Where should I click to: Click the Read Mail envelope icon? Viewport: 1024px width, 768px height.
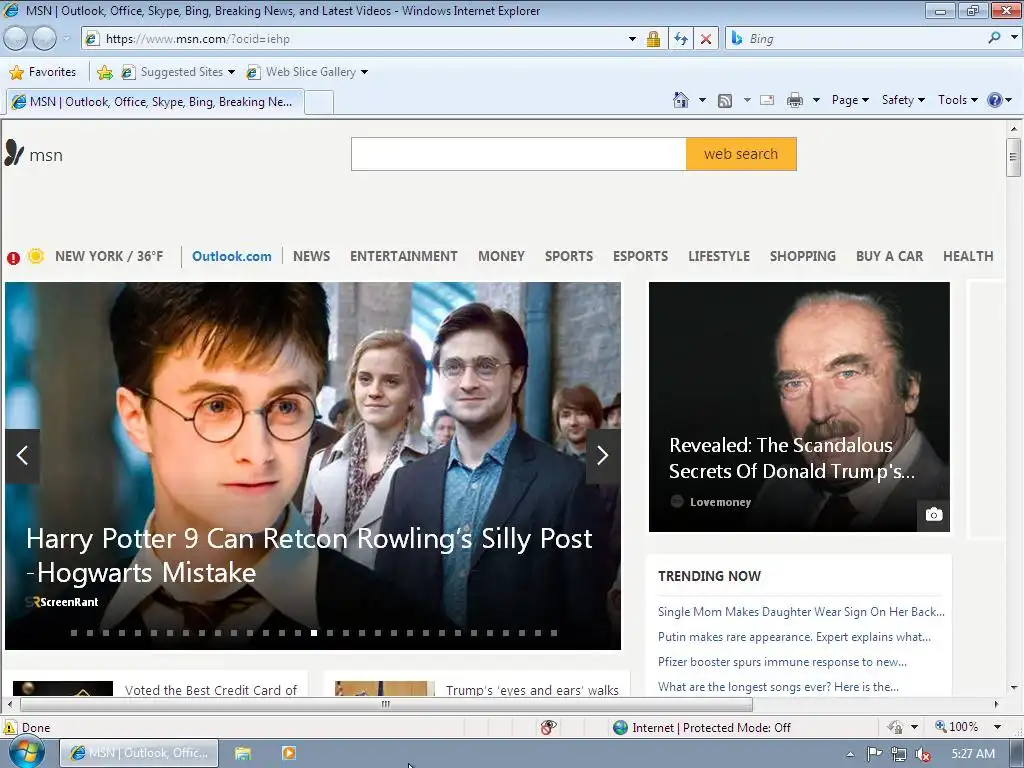pos(767,100)
